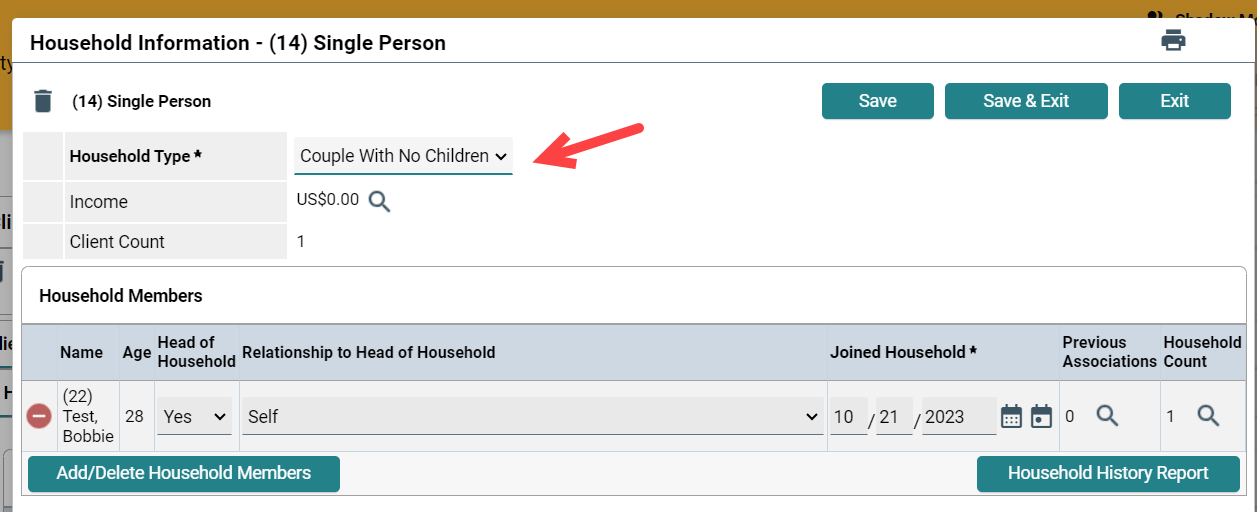The height and width of the screenshot is (512, 1257).
Task: Click the Exit button
Action: coord(1175,101)
